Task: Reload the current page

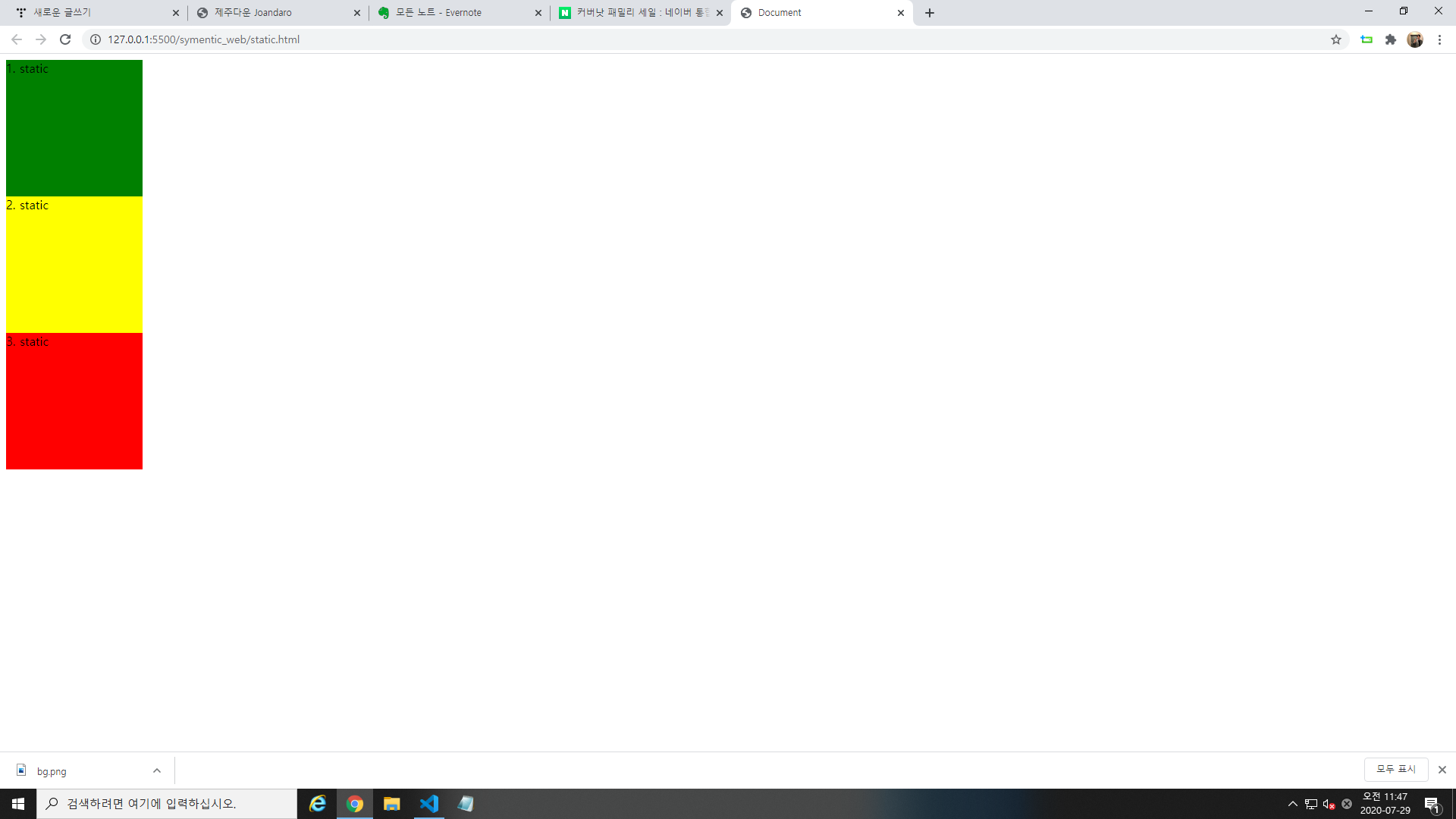Action: [65, 39]
